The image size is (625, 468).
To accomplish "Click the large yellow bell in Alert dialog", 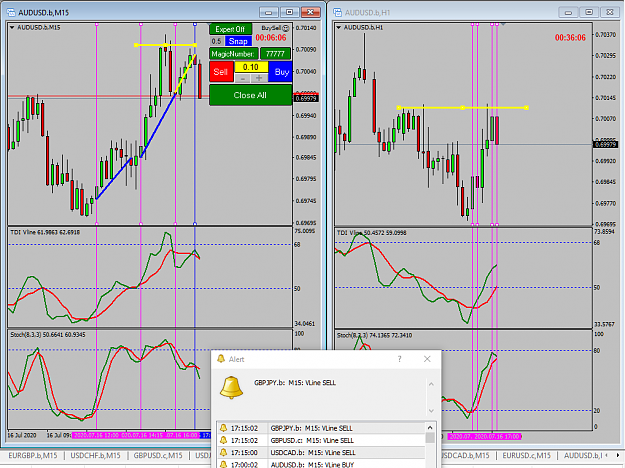I will click(x=231, y=387).
